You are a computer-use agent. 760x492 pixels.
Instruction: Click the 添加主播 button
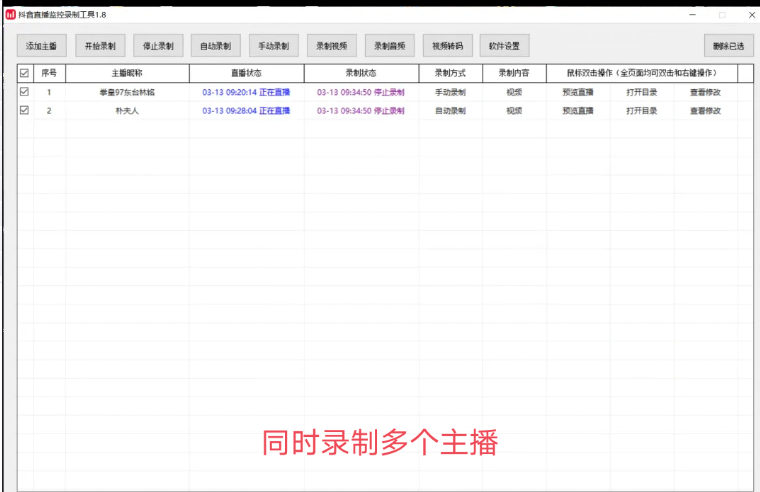point(41,46)
